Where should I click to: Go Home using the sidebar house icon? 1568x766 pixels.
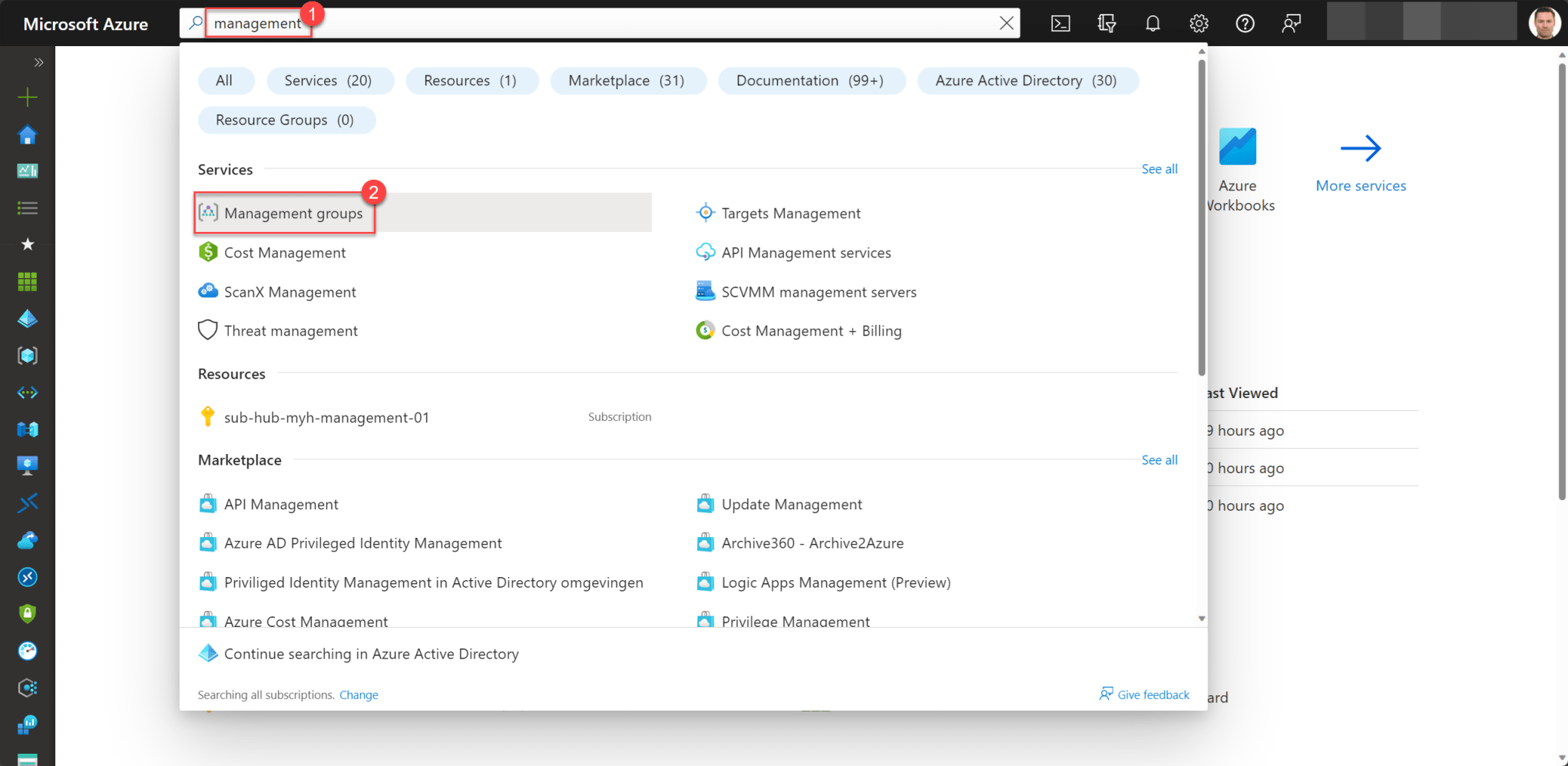(x=28, y=134)
